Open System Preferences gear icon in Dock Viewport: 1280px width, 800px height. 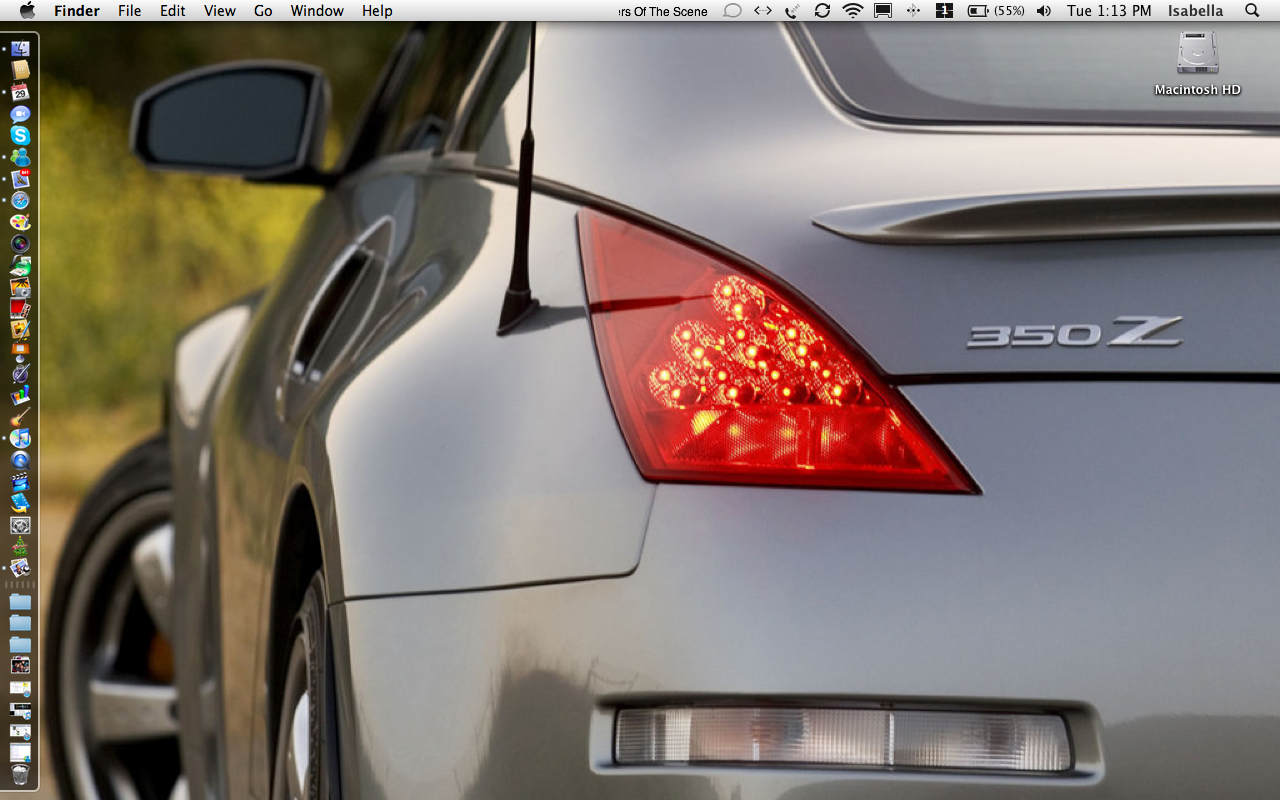coord(20,525)
